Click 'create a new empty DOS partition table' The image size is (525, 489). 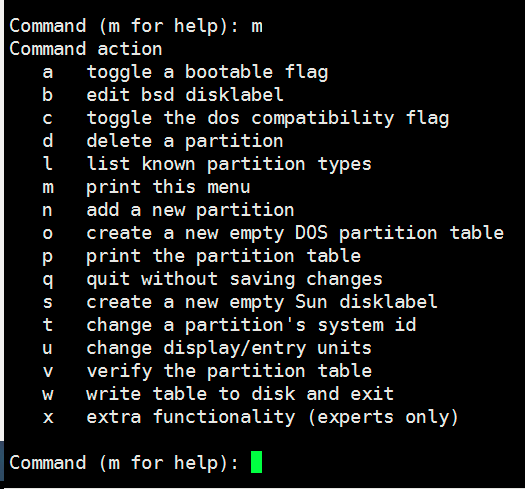click(x=295, y=233)
